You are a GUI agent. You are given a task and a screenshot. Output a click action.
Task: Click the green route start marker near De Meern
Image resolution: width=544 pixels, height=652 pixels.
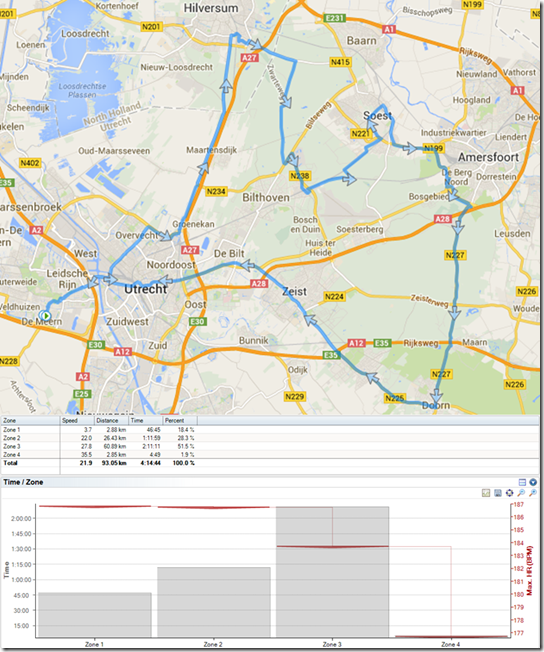click(45, 316)
